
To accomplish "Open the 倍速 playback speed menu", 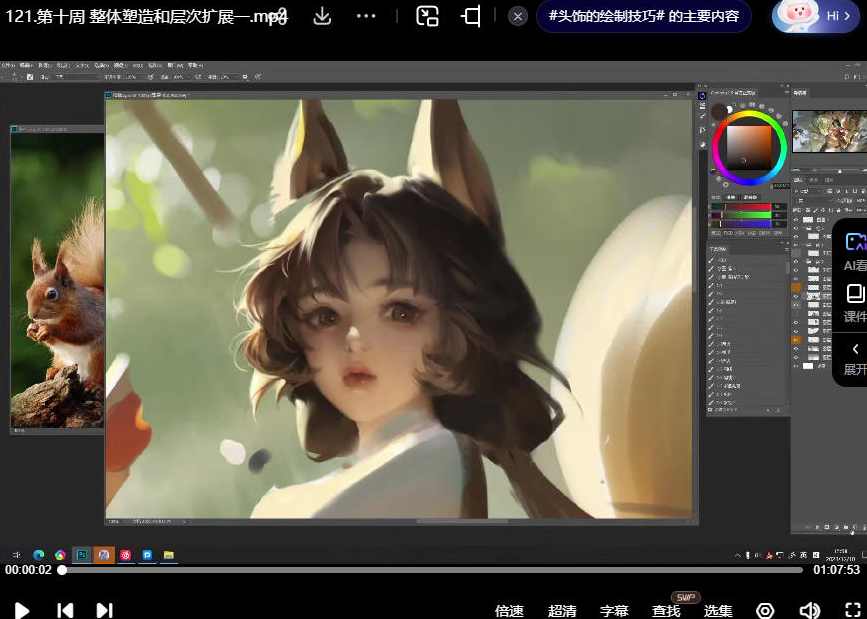I will 508,610.
